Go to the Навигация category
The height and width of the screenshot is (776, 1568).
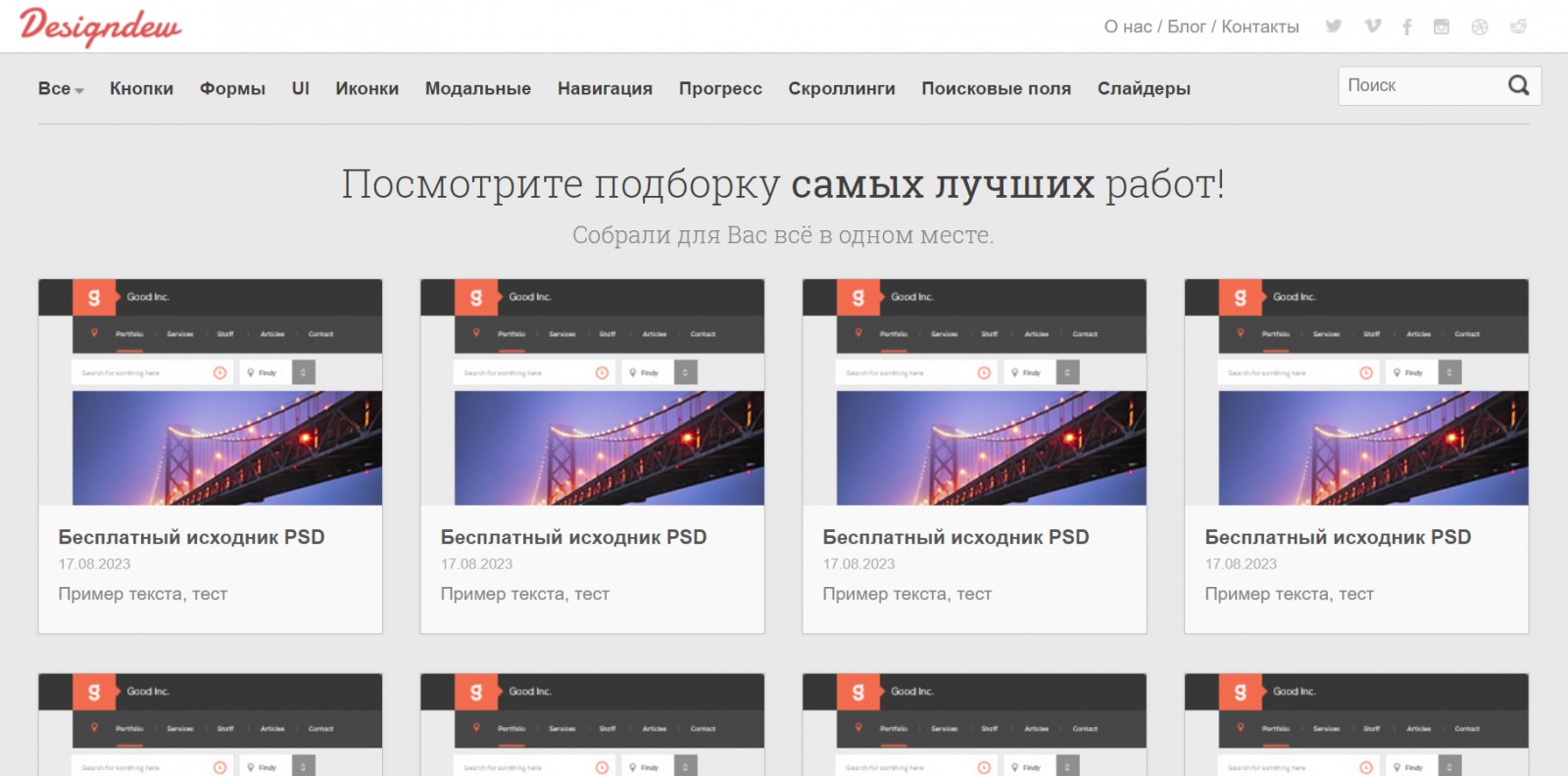pyautogui.click(x=605, y=88)
